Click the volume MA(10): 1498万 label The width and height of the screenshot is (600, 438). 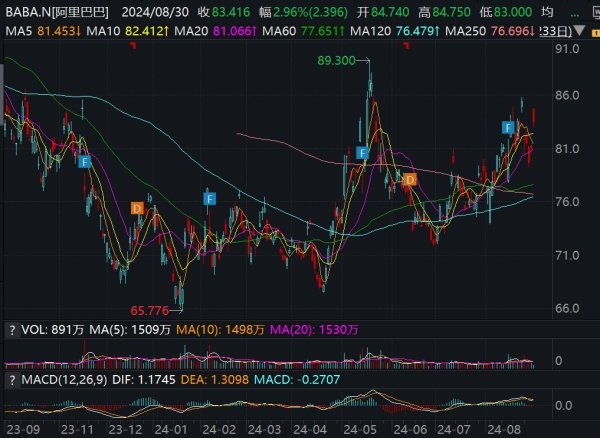[x=220, y=330]
